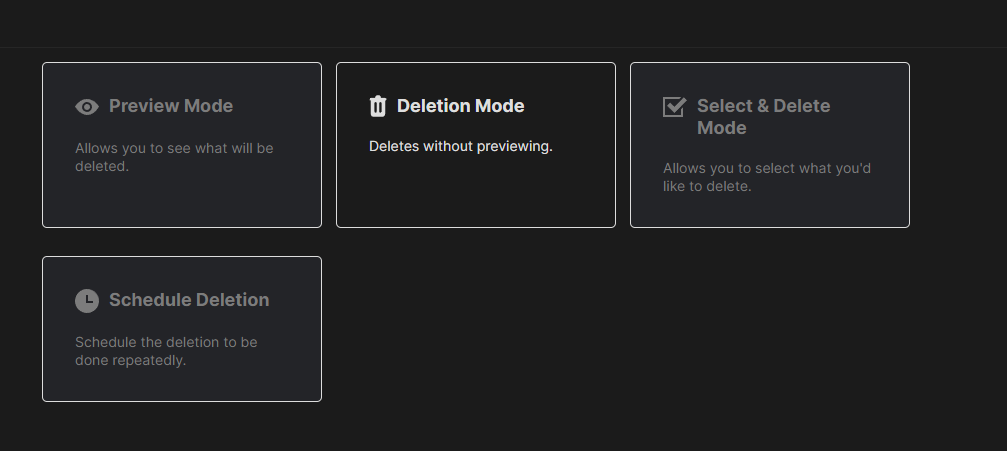The width and height of the screenshot is (1007, 451).
Task: Click the "Preview Mode" heading text
Action: pos(171,106)
